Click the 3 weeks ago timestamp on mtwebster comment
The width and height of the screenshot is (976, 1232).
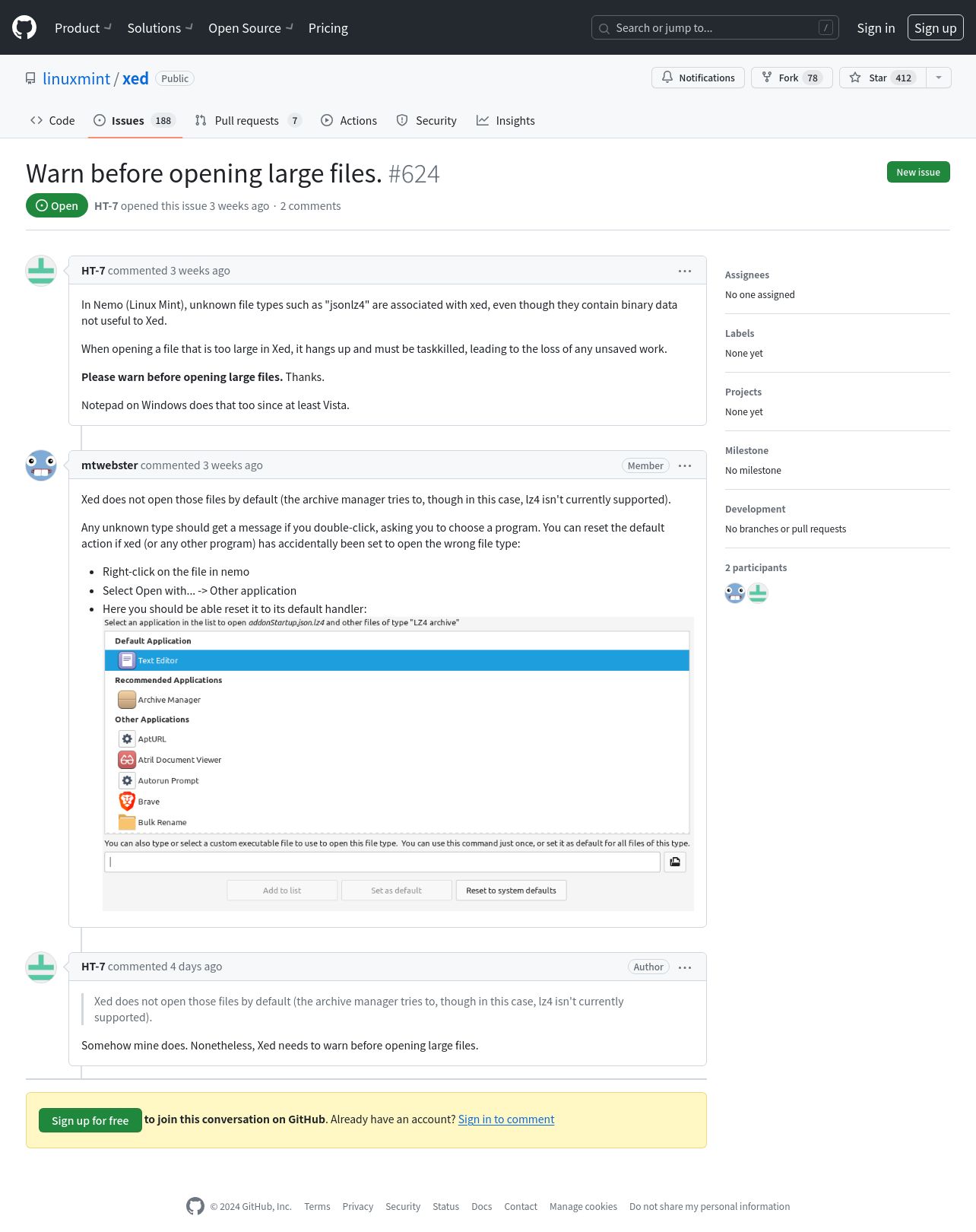(233, 465)
